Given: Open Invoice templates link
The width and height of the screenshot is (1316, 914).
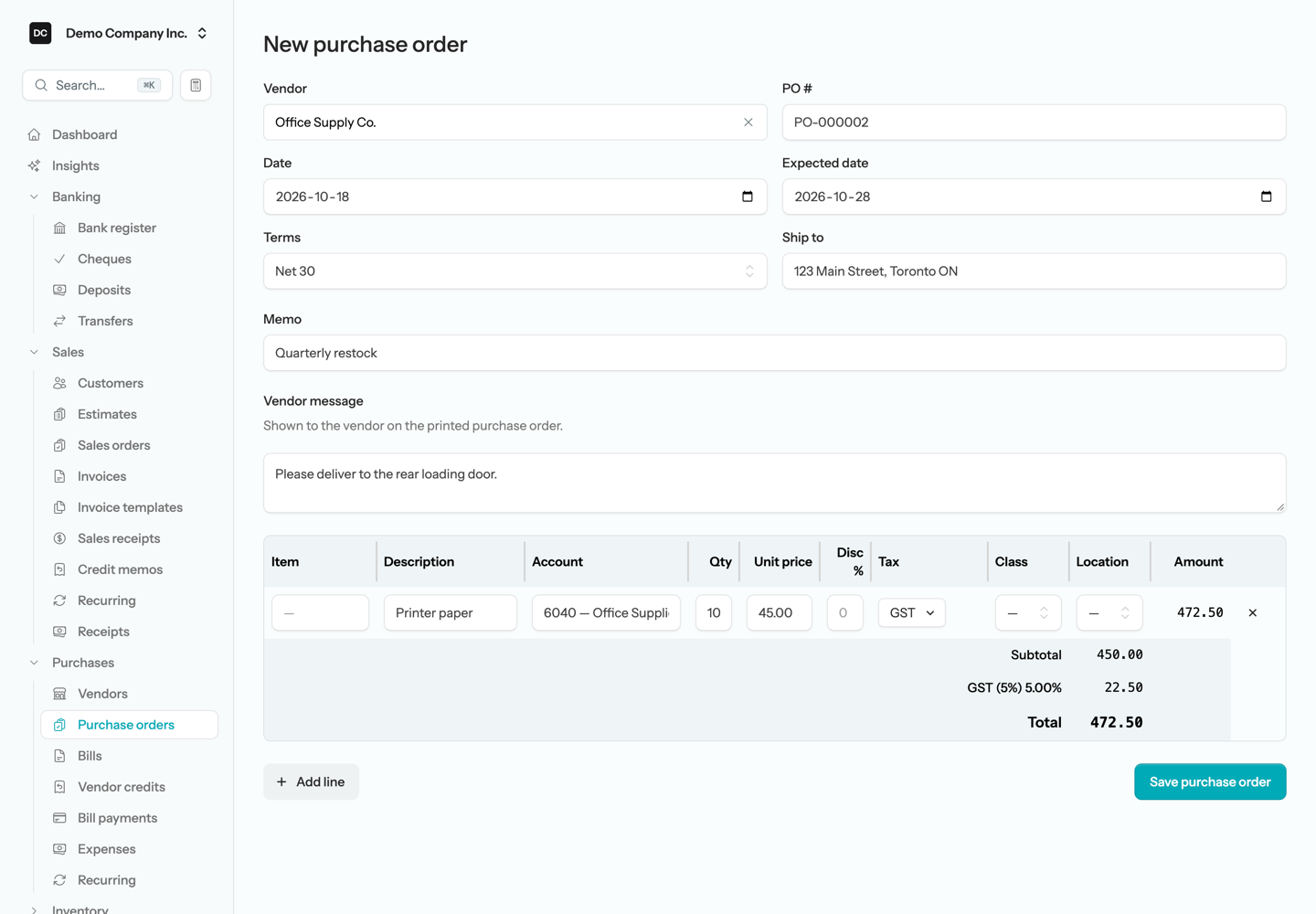Looking at the screenshot, I should (x=130, y=507).
